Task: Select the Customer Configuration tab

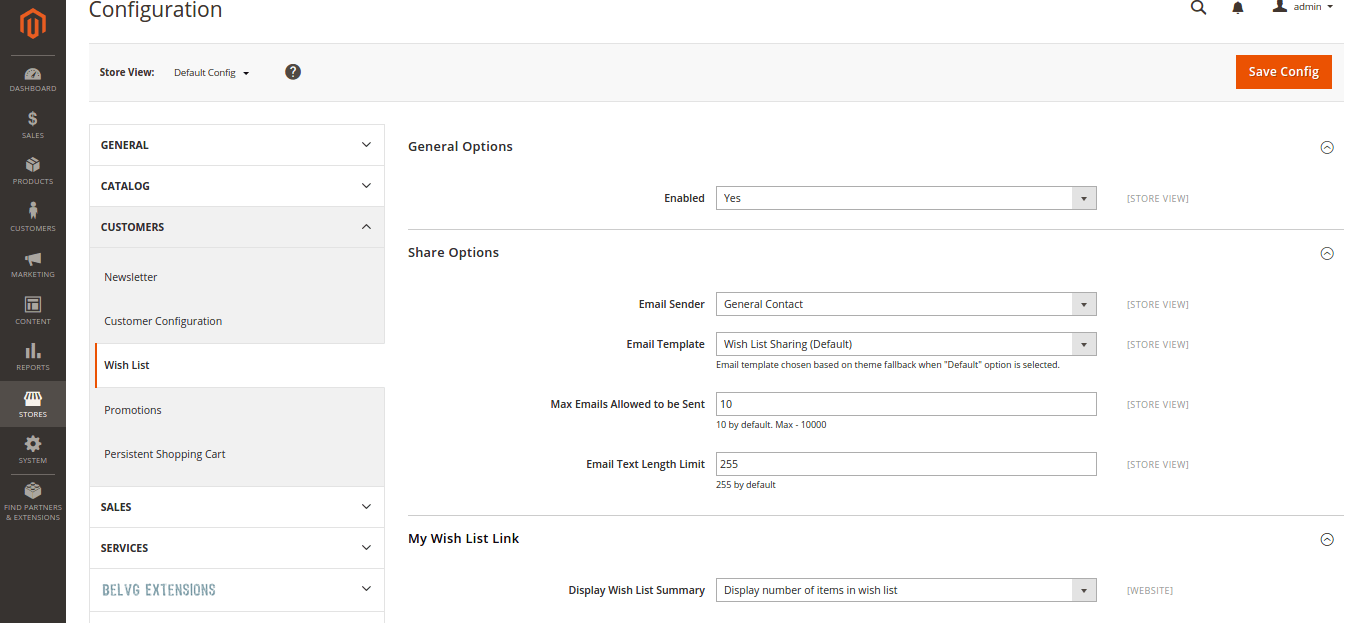Action: (163, 321)
